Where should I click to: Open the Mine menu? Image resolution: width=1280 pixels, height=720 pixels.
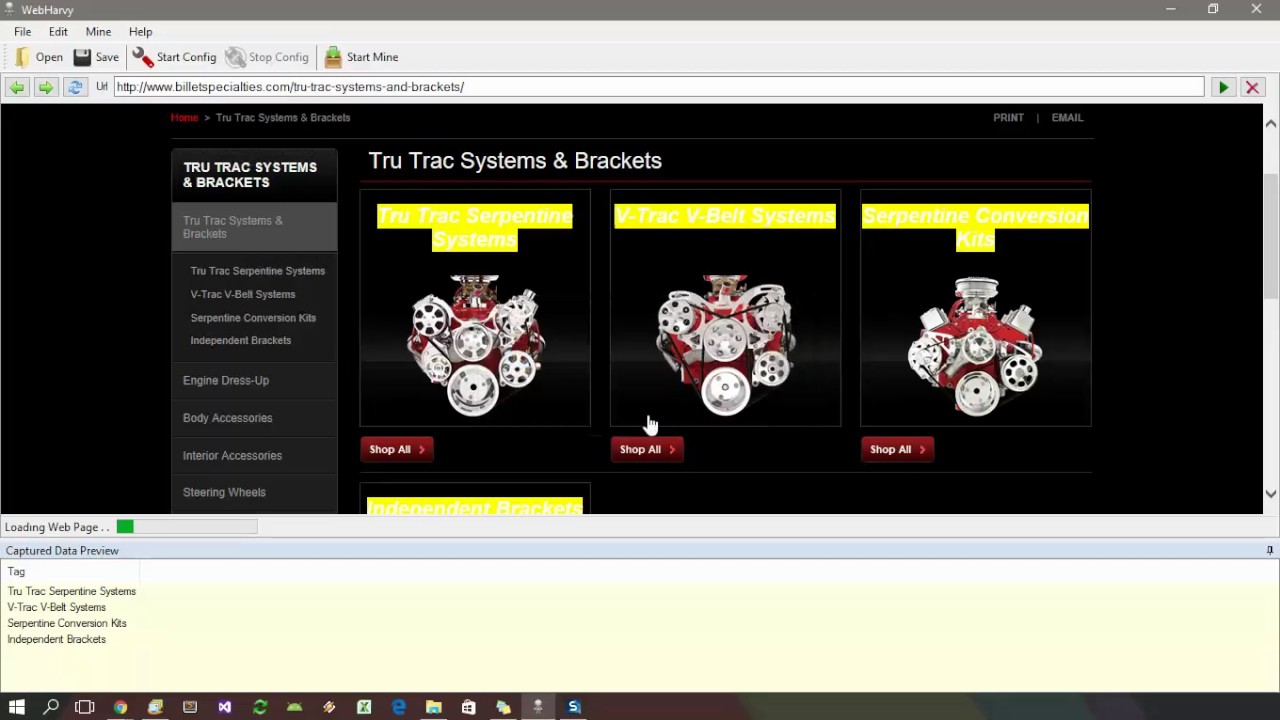(98, 32)
